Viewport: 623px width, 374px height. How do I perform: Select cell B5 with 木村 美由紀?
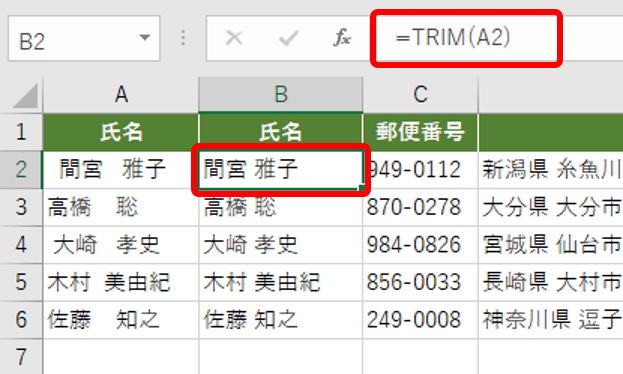tap(281, 282)
